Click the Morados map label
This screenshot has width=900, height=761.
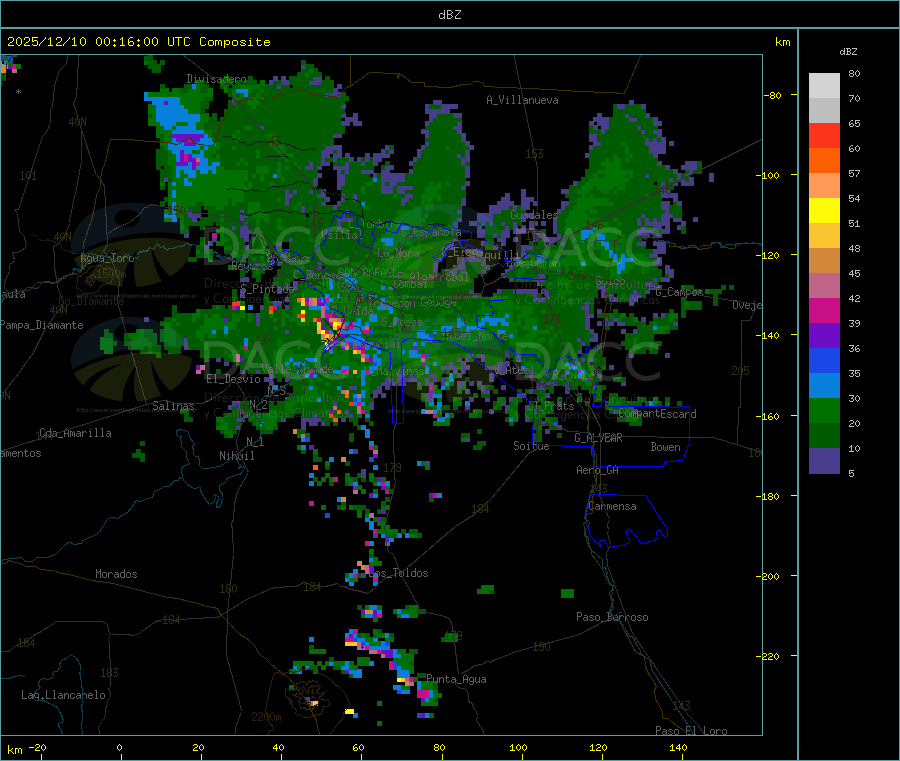point(116,574)
